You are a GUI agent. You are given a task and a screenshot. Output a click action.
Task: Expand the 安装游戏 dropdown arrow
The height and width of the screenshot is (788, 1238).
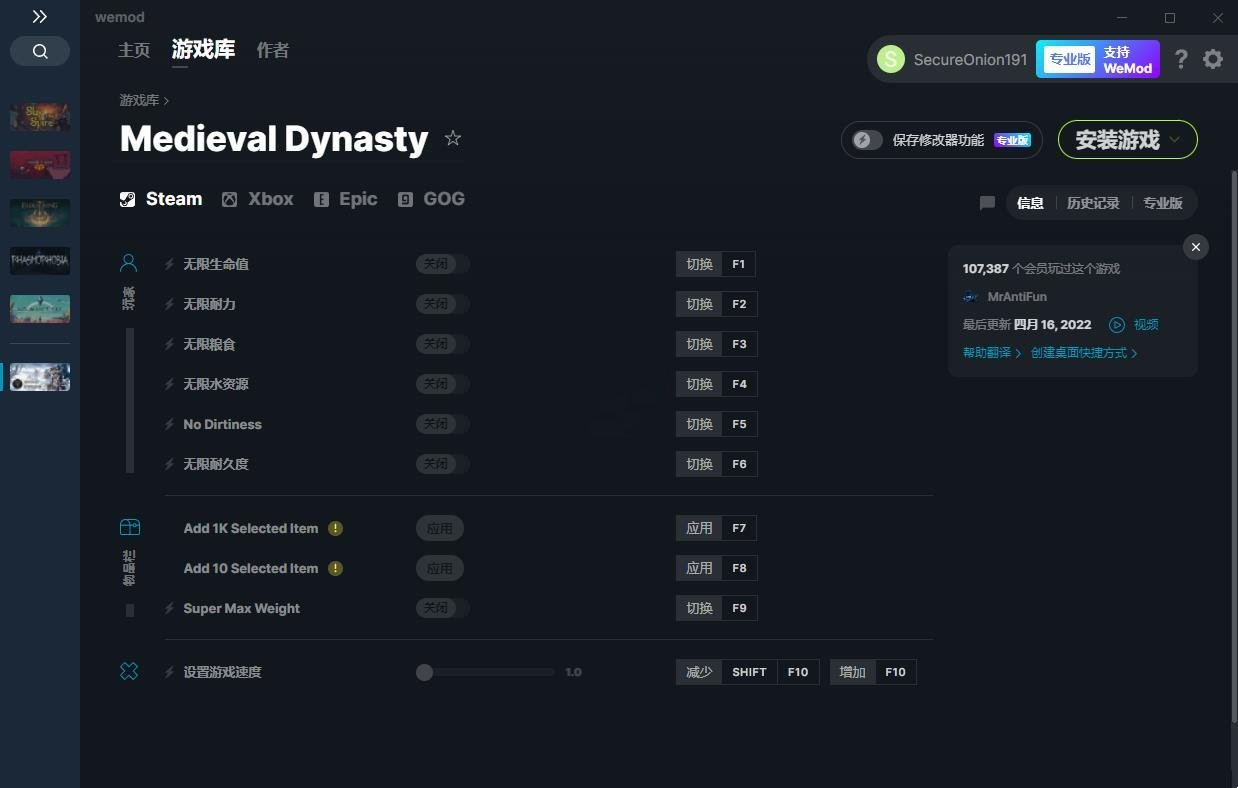coord(1175,140)
